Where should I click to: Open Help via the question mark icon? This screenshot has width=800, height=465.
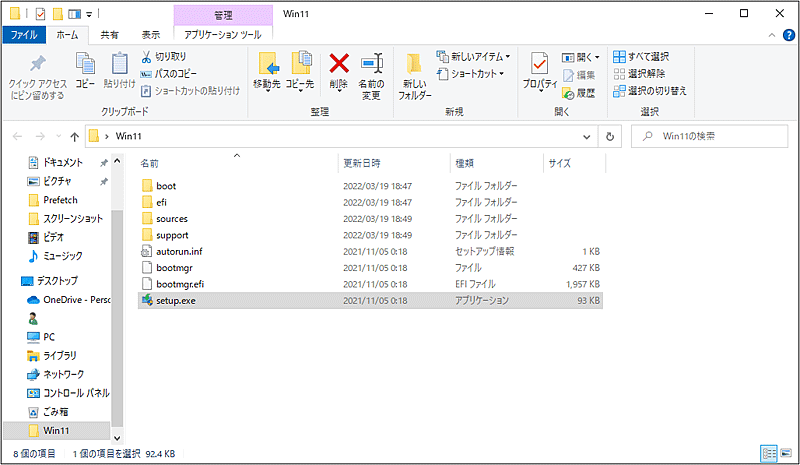(x=789, y=35)
